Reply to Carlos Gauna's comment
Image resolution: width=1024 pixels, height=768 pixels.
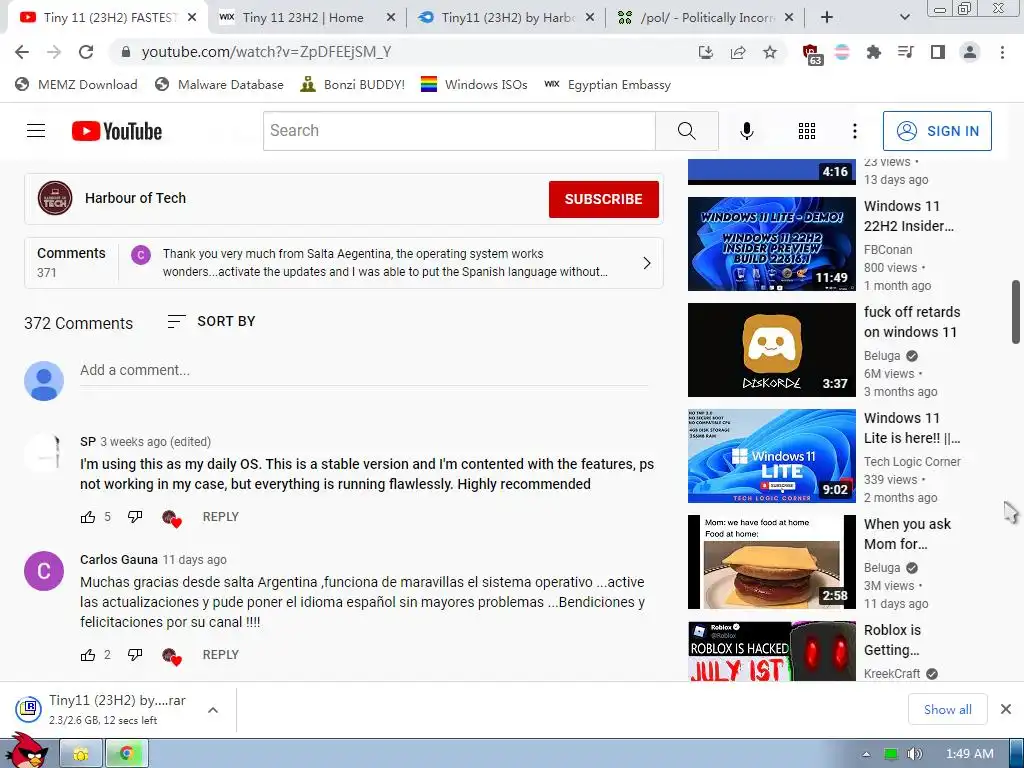(221, 655)
